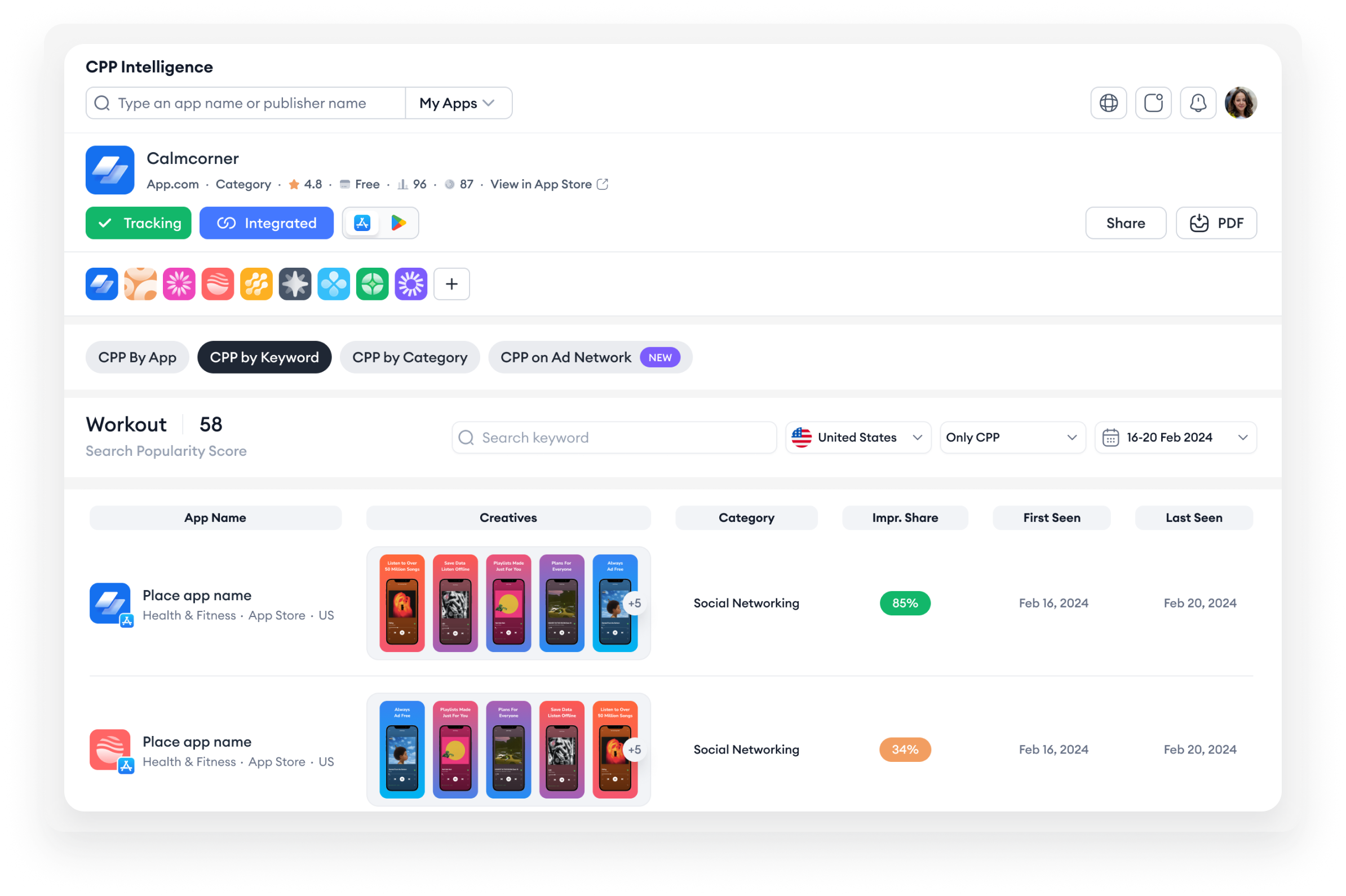Expand the 16-20 Feb 2024 date picker
The height and width of the screenshot is (896, 1346).
click(1175, 438)
